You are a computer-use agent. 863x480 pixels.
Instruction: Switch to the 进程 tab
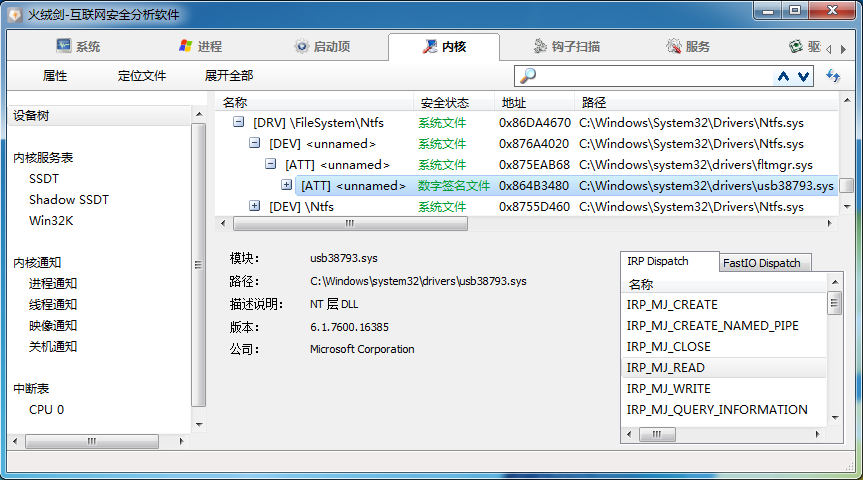pos(200,47)
